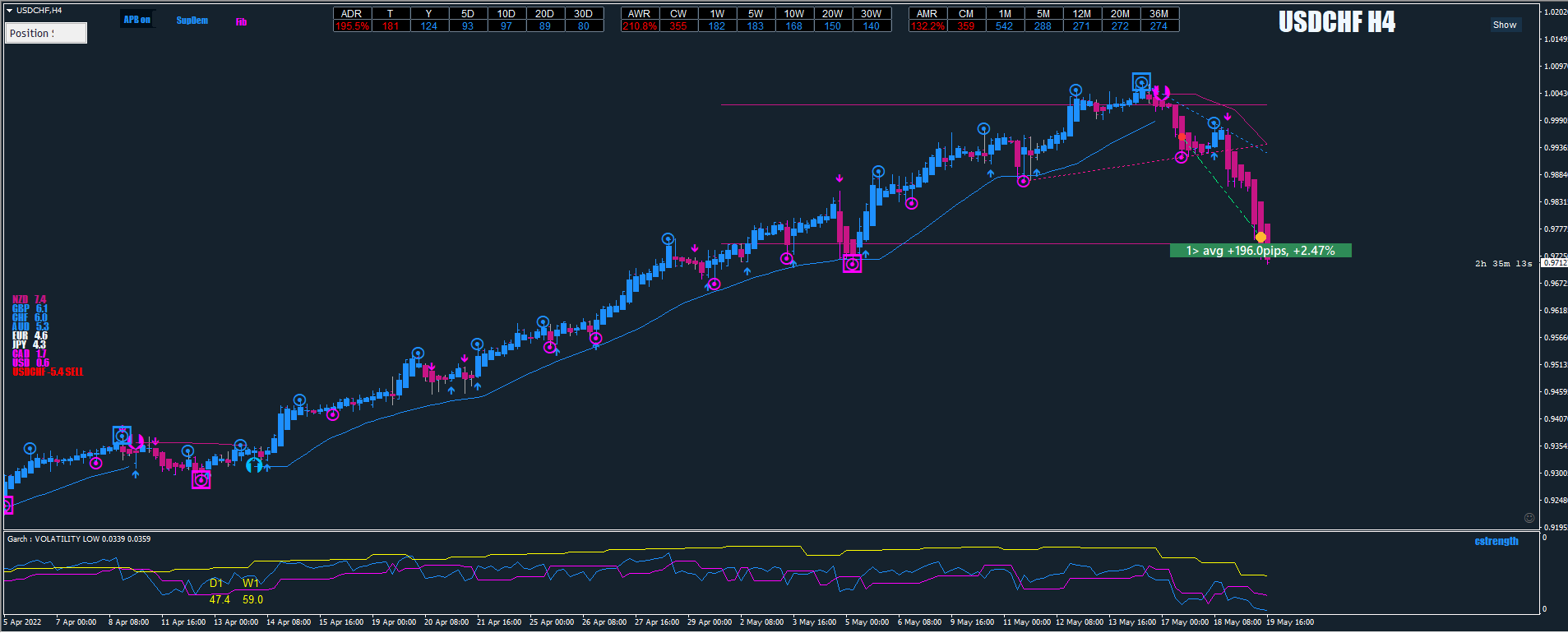The width and height of the screenshot is (1568, 633).
Task: Click the estrength indicator label
Action: click(x=1496, y=542)
